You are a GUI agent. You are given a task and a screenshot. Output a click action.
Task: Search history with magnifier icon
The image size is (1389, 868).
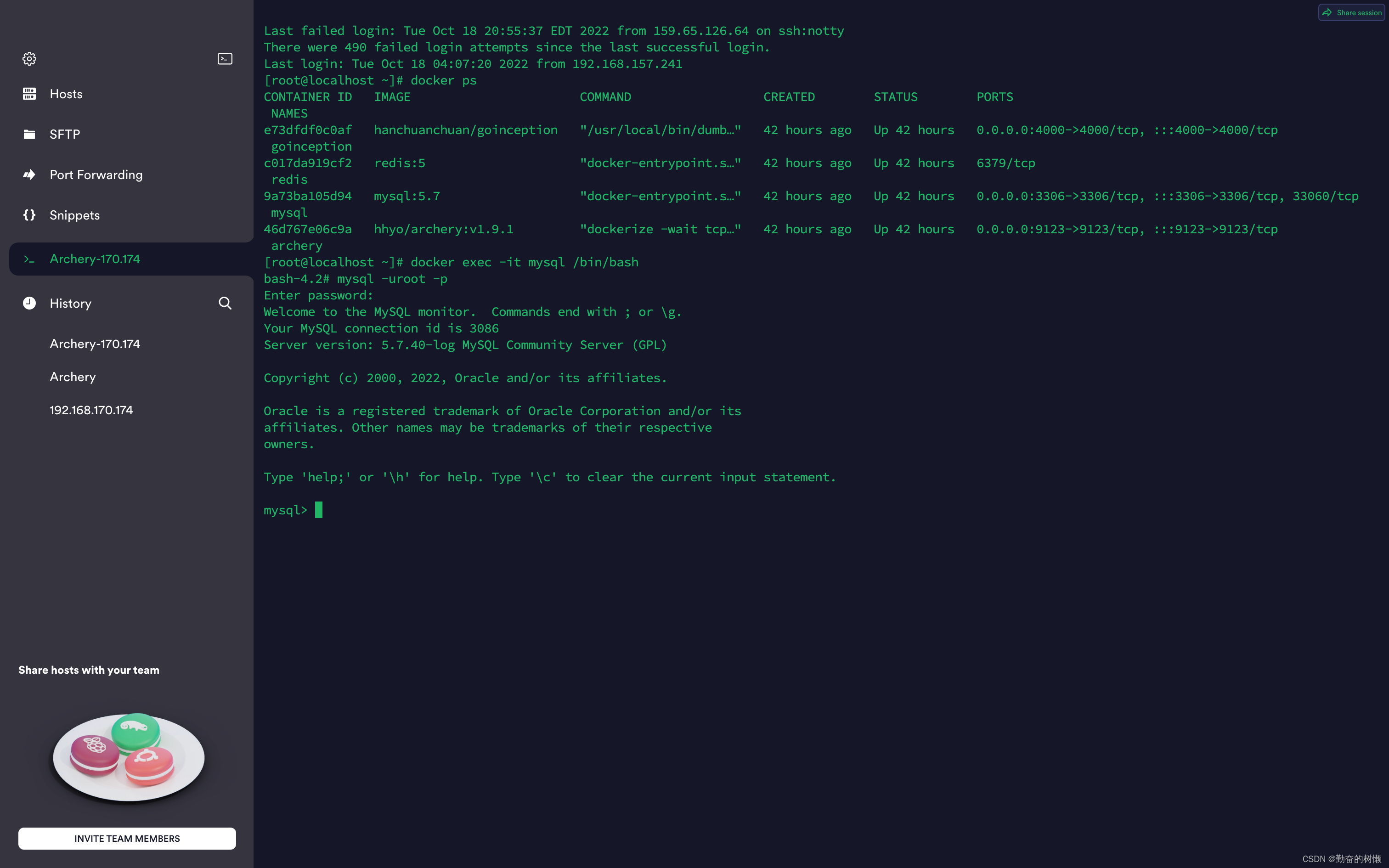(x=225, y=303)
